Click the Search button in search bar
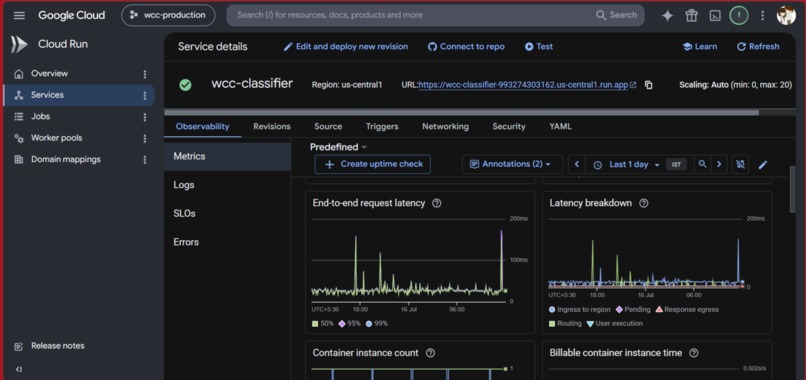The image size is (806, 380). 616,15
